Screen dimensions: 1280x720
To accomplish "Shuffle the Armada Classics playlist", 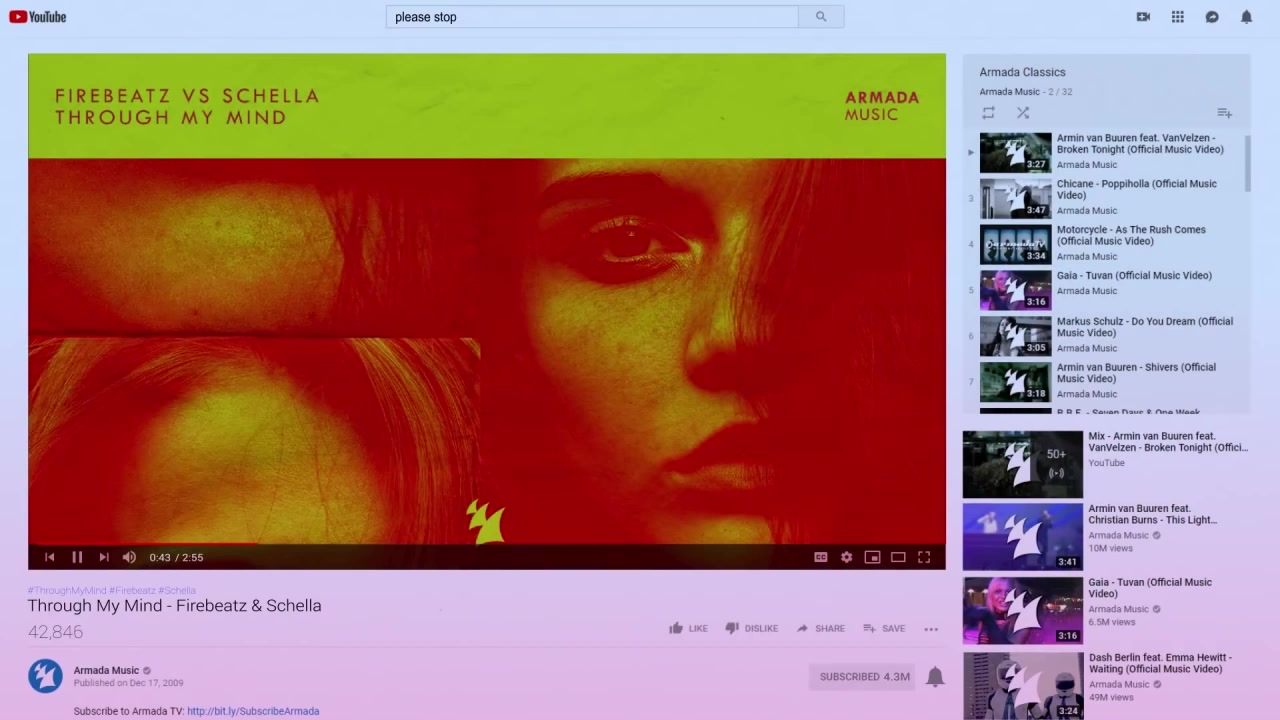I will (1023, 113).
